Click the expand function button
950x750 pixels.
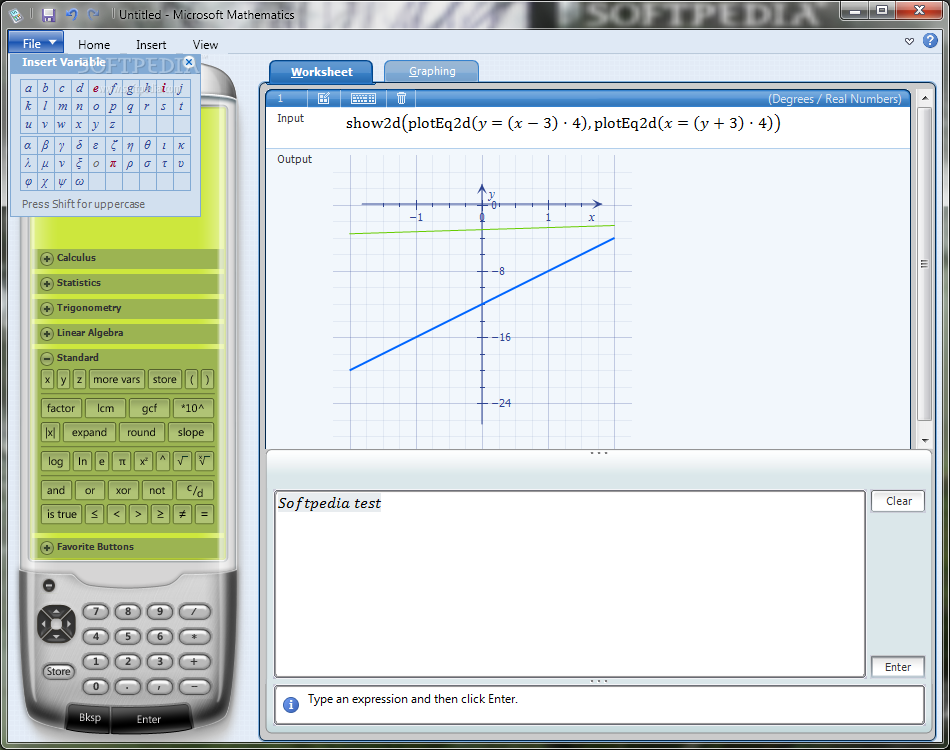(x=89, y=433)
